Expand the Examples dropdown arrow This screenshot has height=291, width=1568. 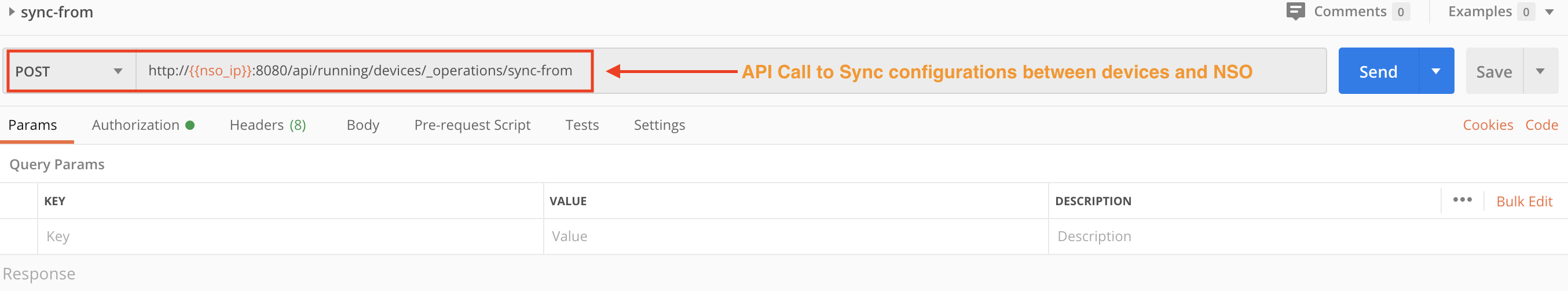coord(1549,12)
